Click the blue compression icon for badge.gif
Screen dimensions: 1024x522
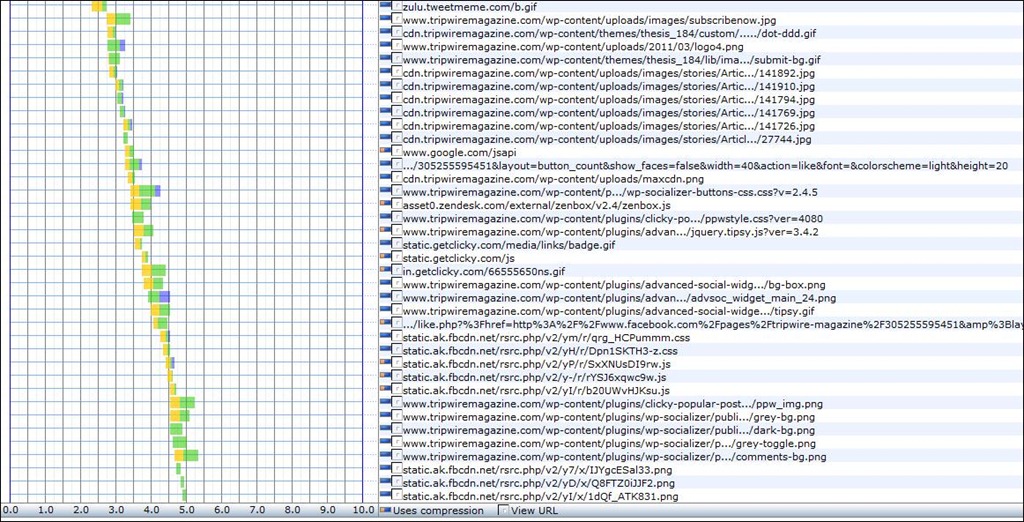coord(384,243)
